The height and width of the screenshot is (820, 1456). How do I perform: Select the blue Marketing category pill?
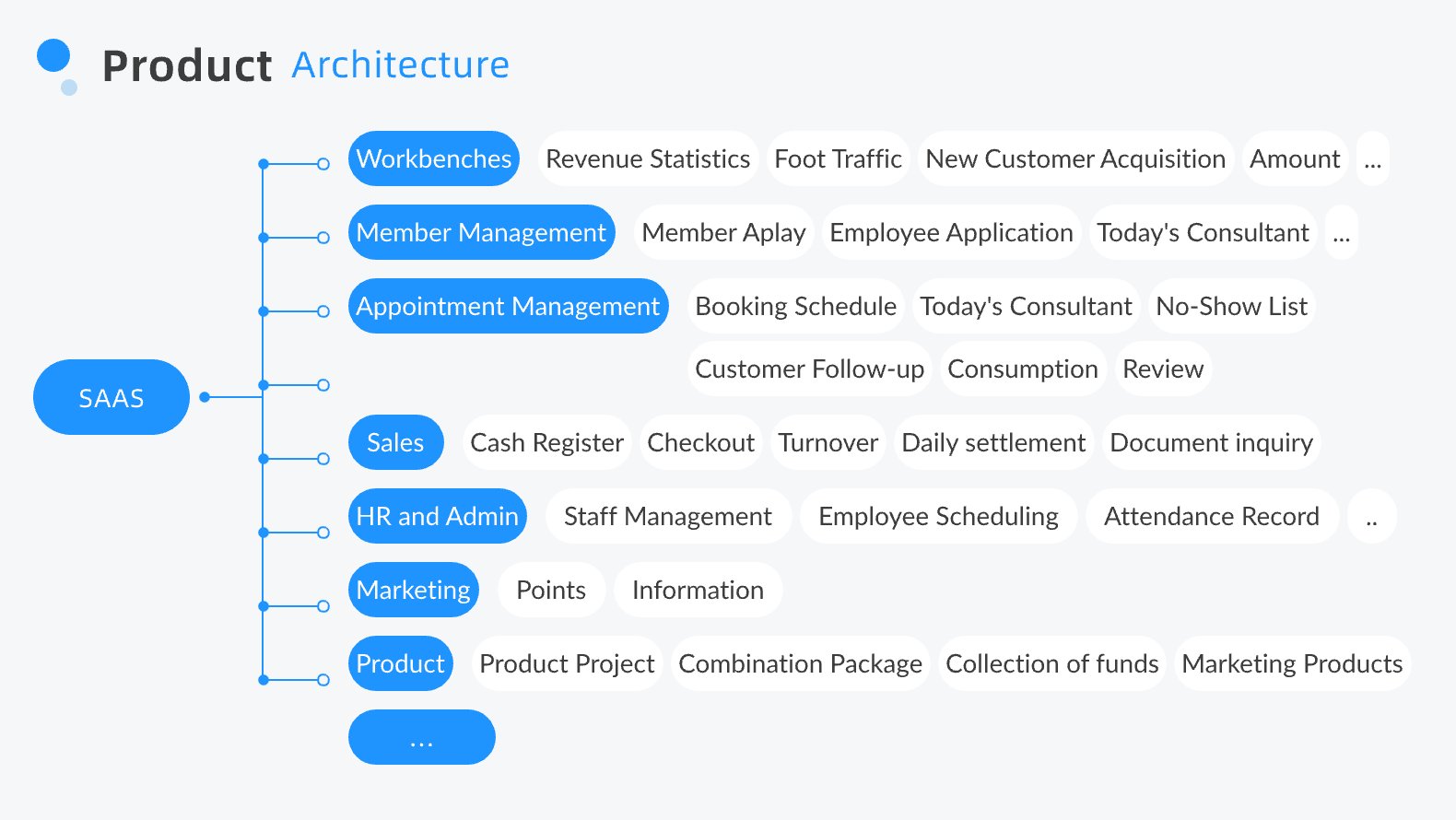click(413, 590)
